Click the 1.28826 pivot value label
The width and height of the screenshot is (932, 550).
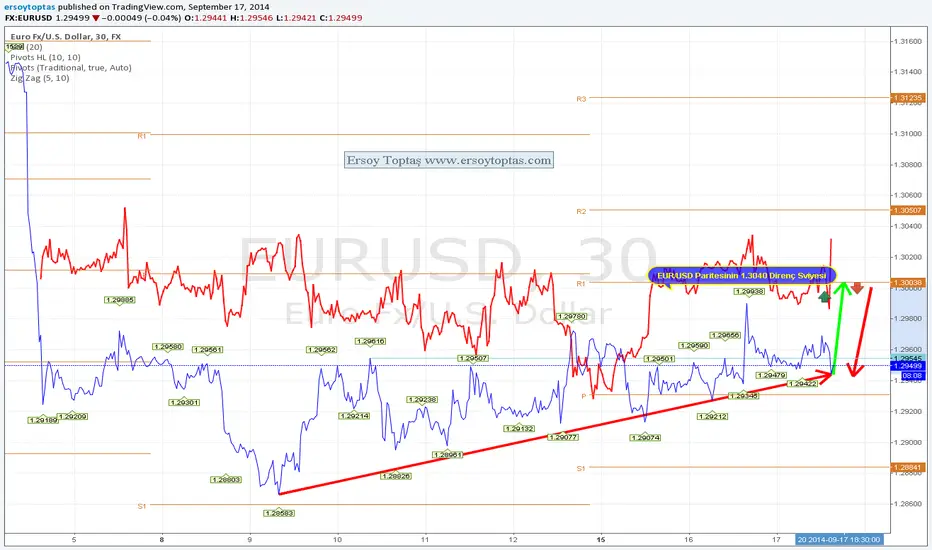tap(396, 476)
